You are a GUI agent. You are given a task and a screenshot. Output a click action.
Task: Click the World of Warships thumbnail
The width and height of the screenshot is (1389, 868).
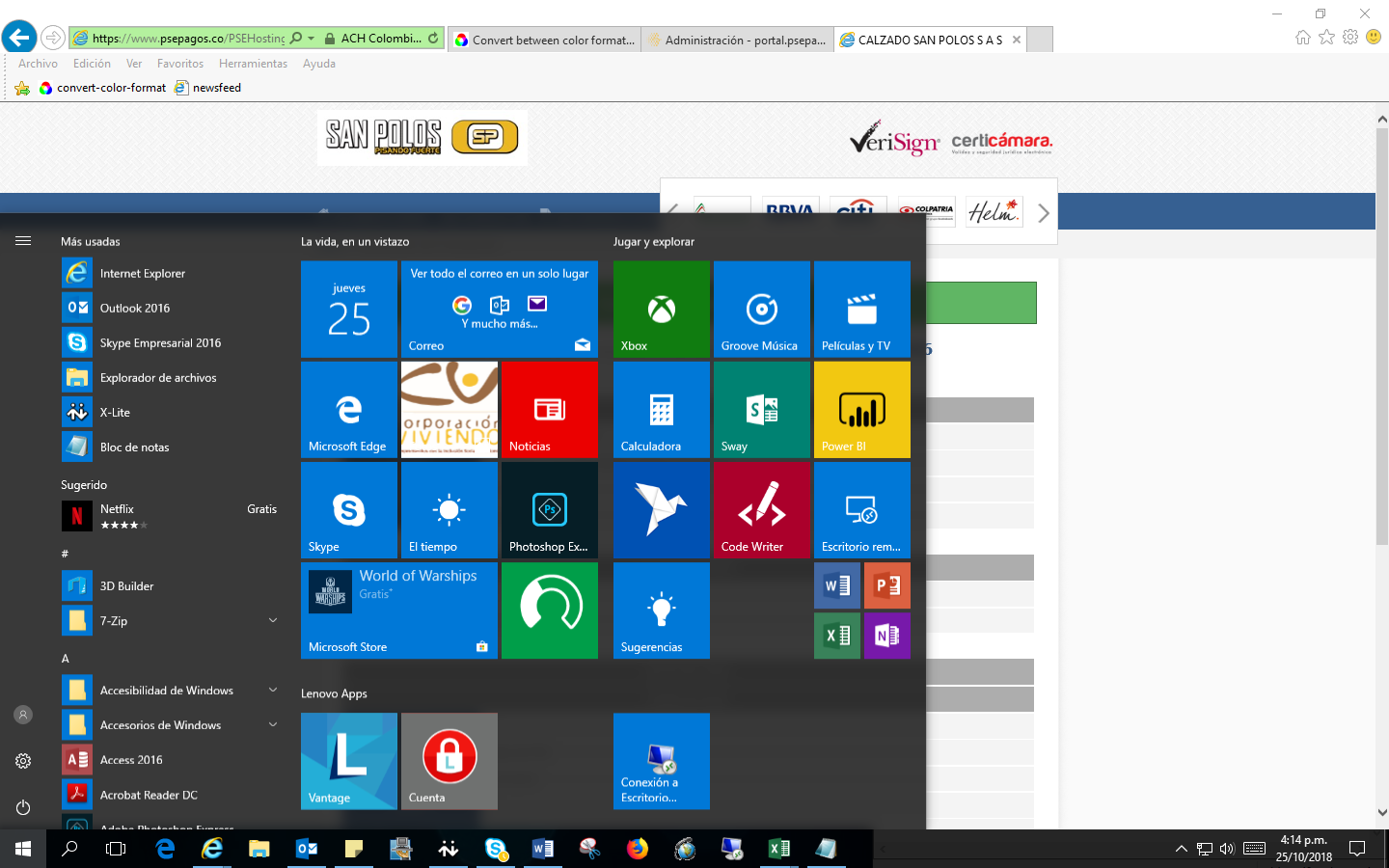click(x=331, y=591)
